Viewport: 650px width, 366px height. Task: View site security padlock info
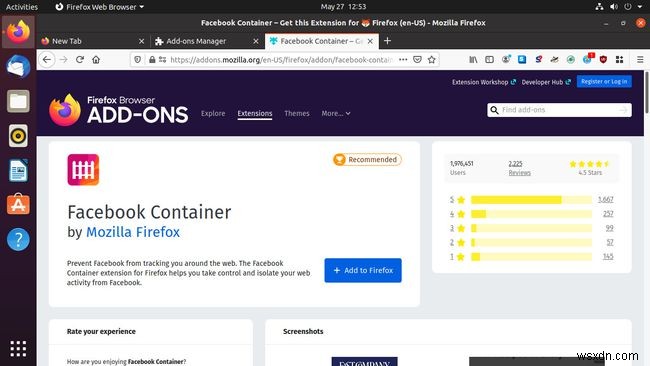[x=152, y=60]
